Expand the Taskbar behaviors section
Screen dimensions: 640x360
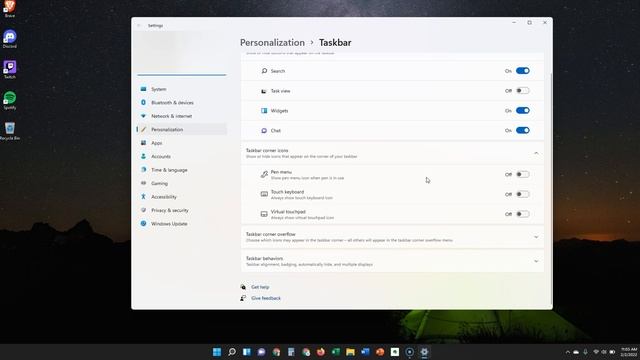coord(536,261)
